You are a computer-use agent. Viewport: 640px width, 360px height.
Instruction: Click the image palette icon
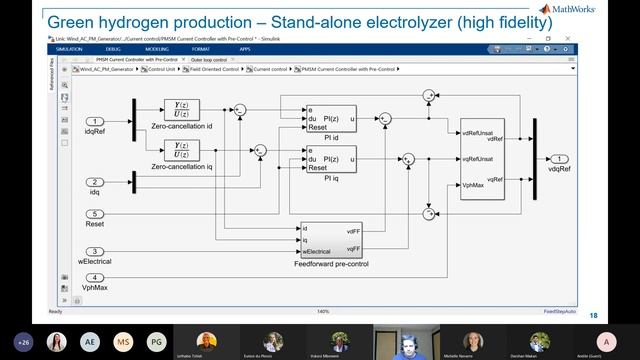point(64,131)
